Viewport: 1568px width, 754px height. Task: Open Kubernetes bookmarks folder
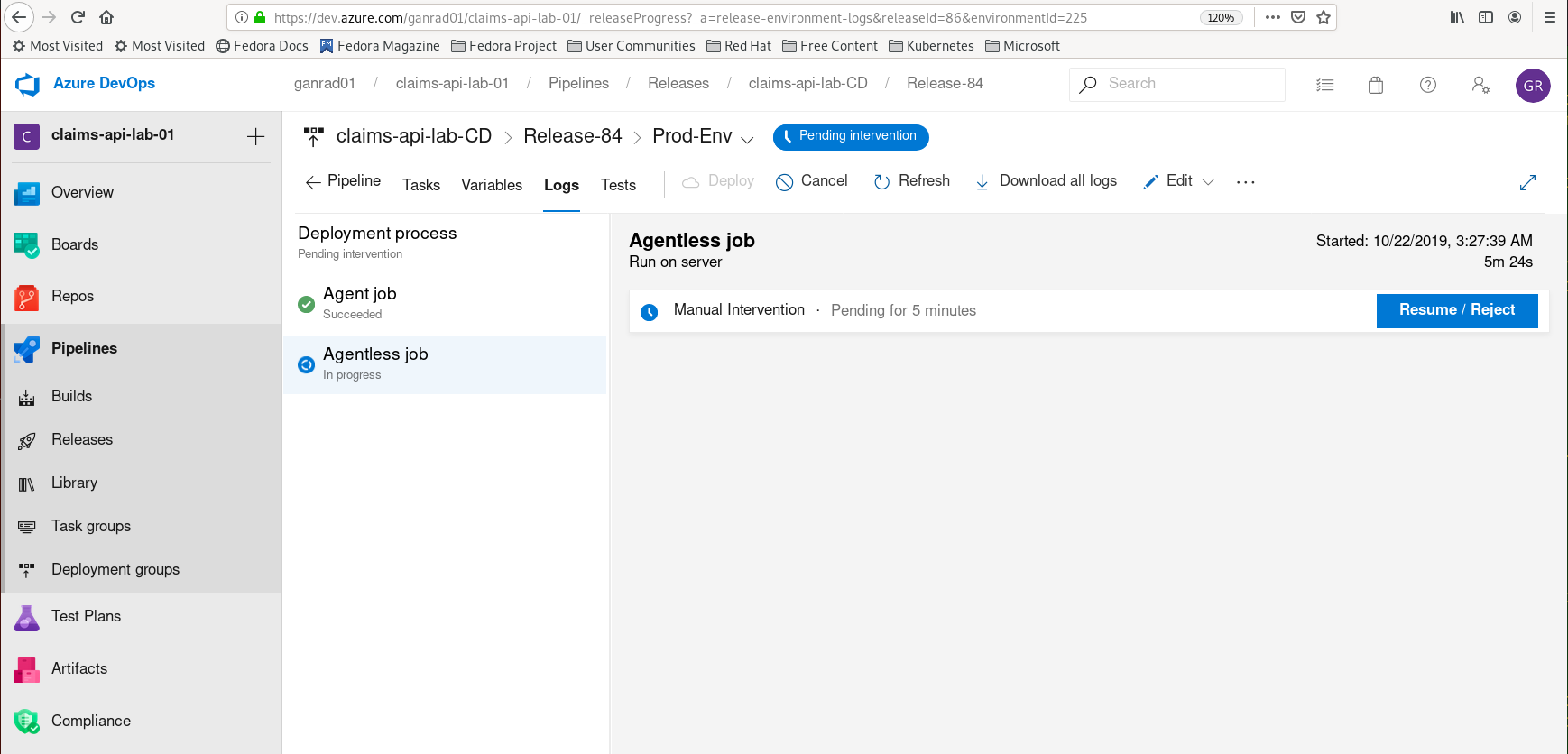[931, 46]
